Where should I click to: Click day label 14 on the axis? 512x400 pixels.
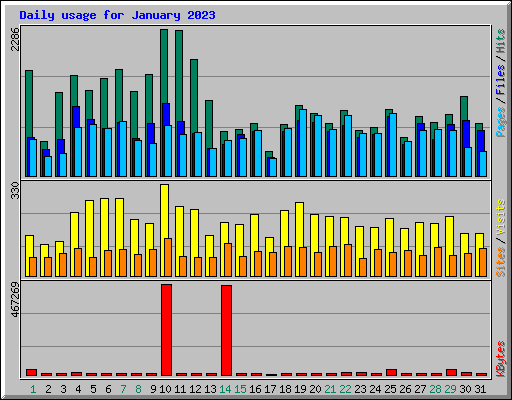(x=225, y=389)
